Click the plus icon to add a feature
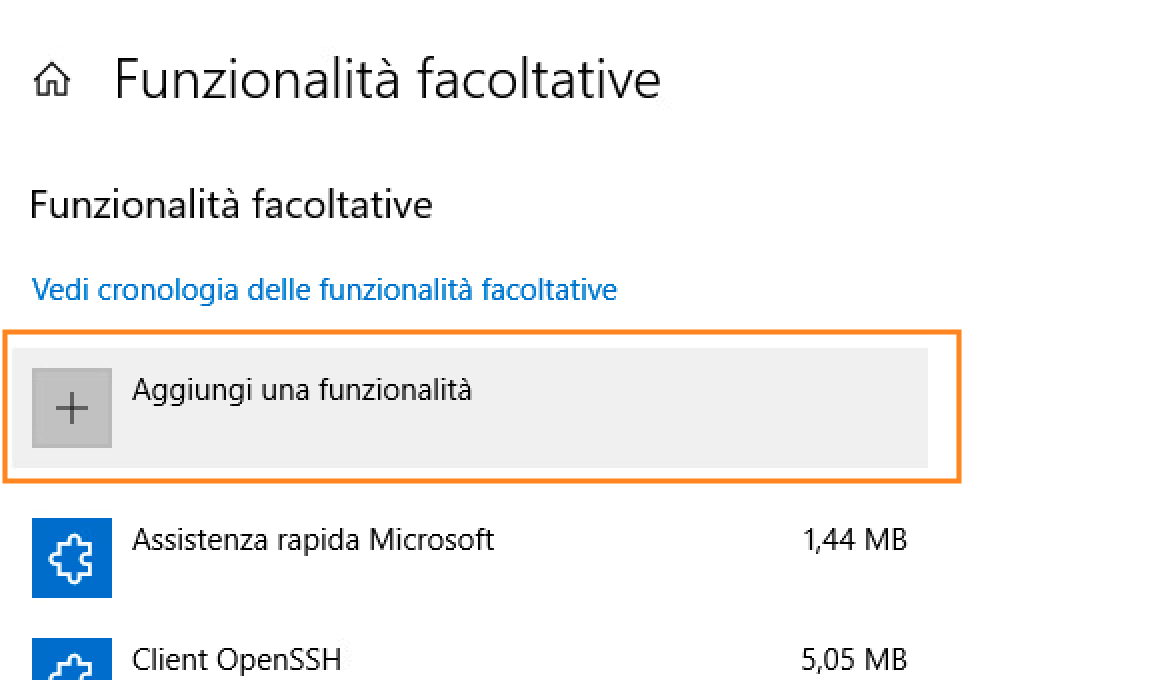Screen dimensions: 1156x680 click(x=71, y=406)
